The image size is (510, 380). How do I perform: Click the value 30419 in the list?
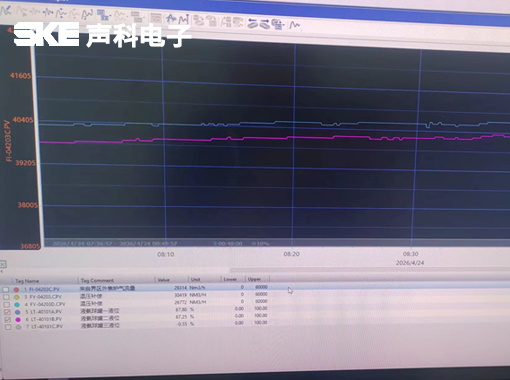(x=180, y=295)
